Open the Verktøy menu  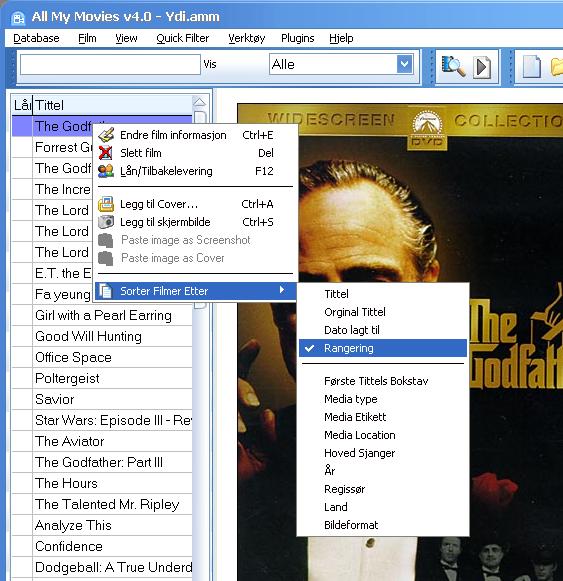(x=246, y=38)
